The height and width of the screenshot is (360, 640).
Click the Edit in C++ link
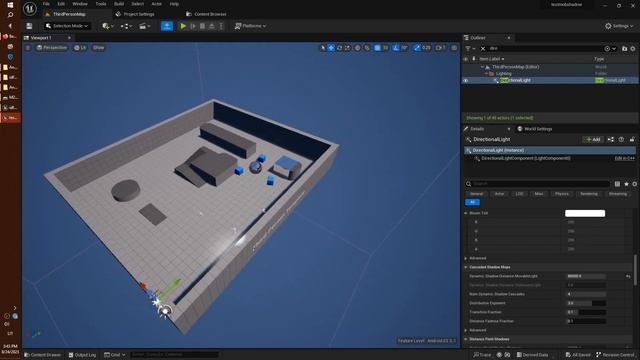pyautogui.click(x=624, y=158)
